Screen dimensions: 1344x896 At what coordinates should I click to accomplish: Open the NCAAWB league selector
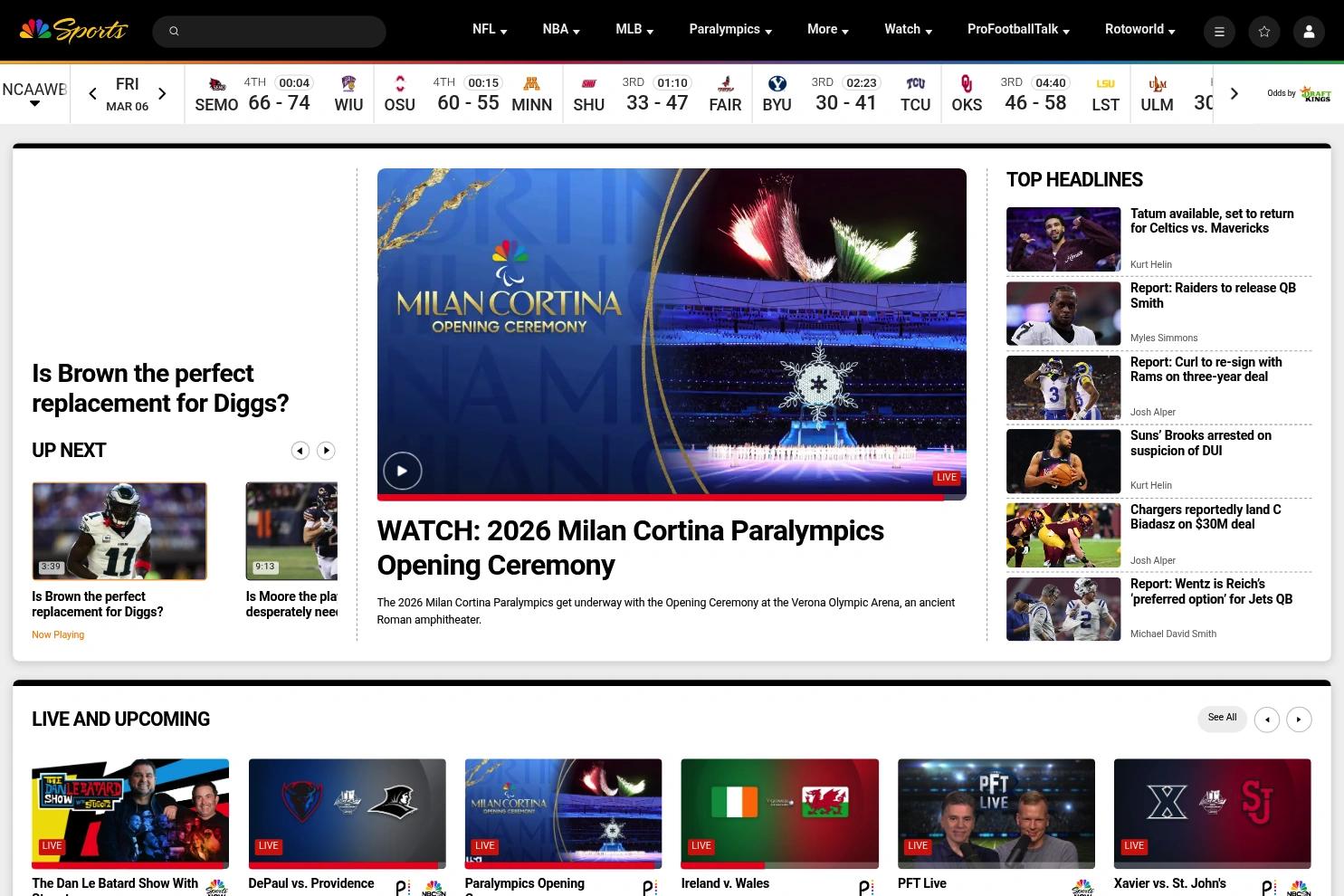pyautogui.click(x=34, y=93)
